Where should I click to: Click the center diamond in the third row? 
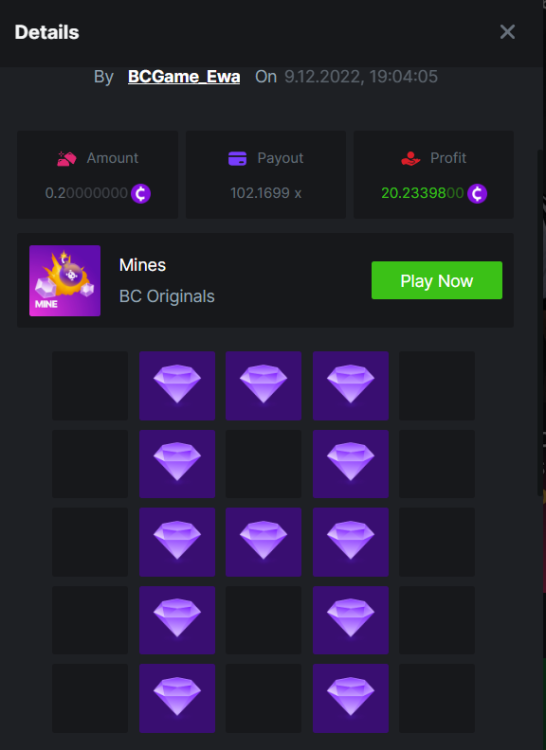[x=263, y=542]
